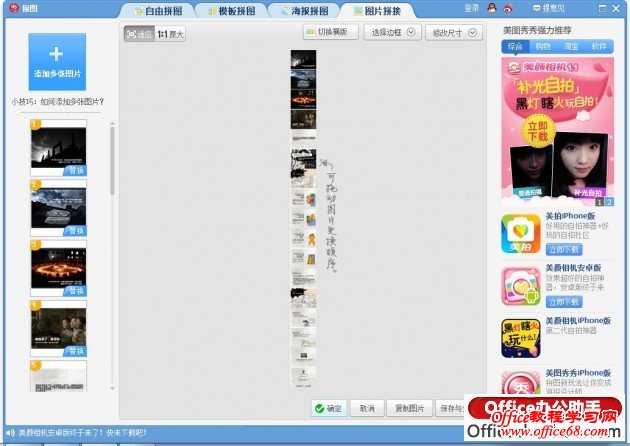
Task: Select the 软件 recommendation tab
Action: pos(599,46)
